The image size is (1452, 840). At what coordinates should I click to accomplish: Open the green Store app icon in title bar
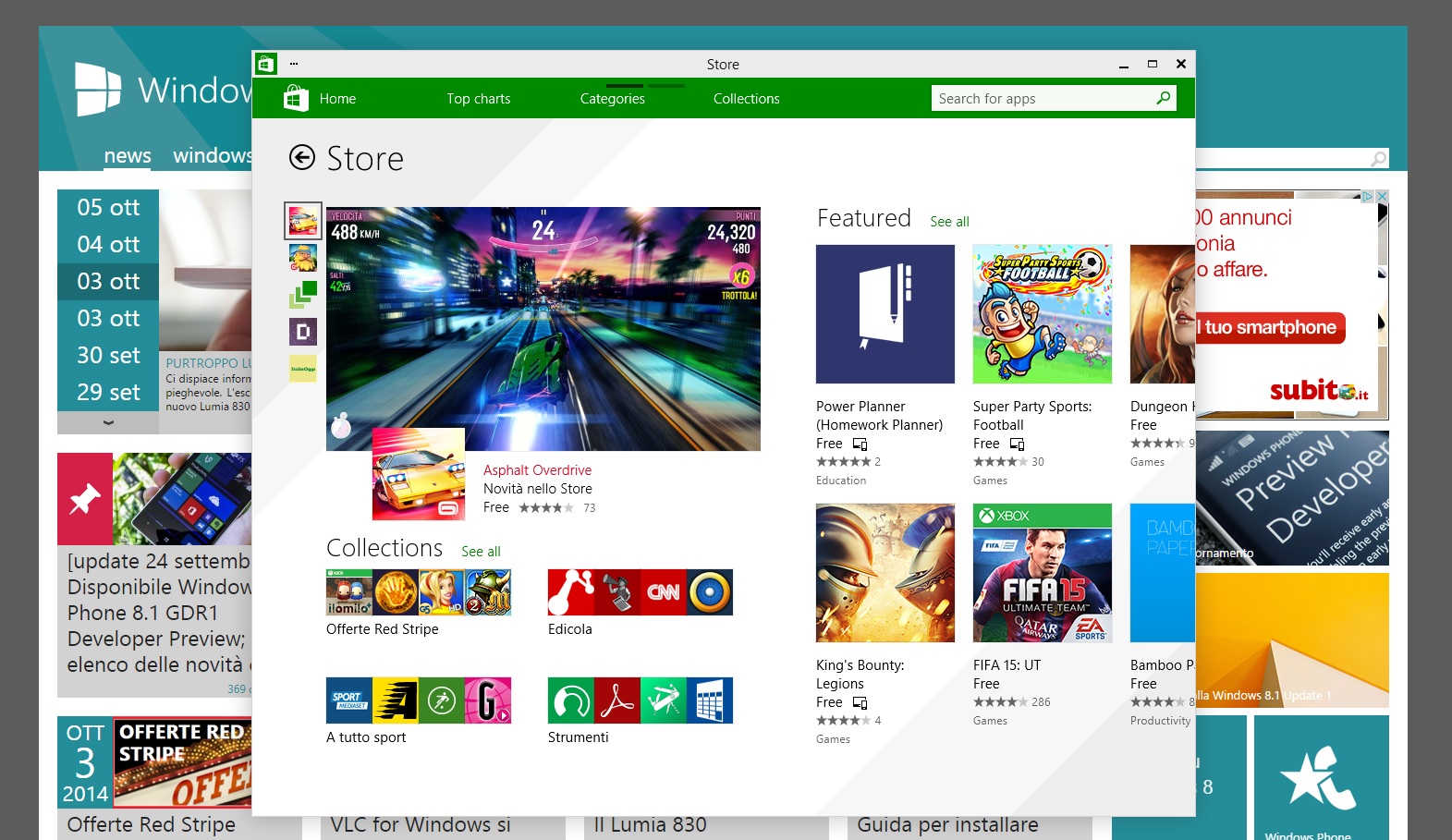[265, 64]
